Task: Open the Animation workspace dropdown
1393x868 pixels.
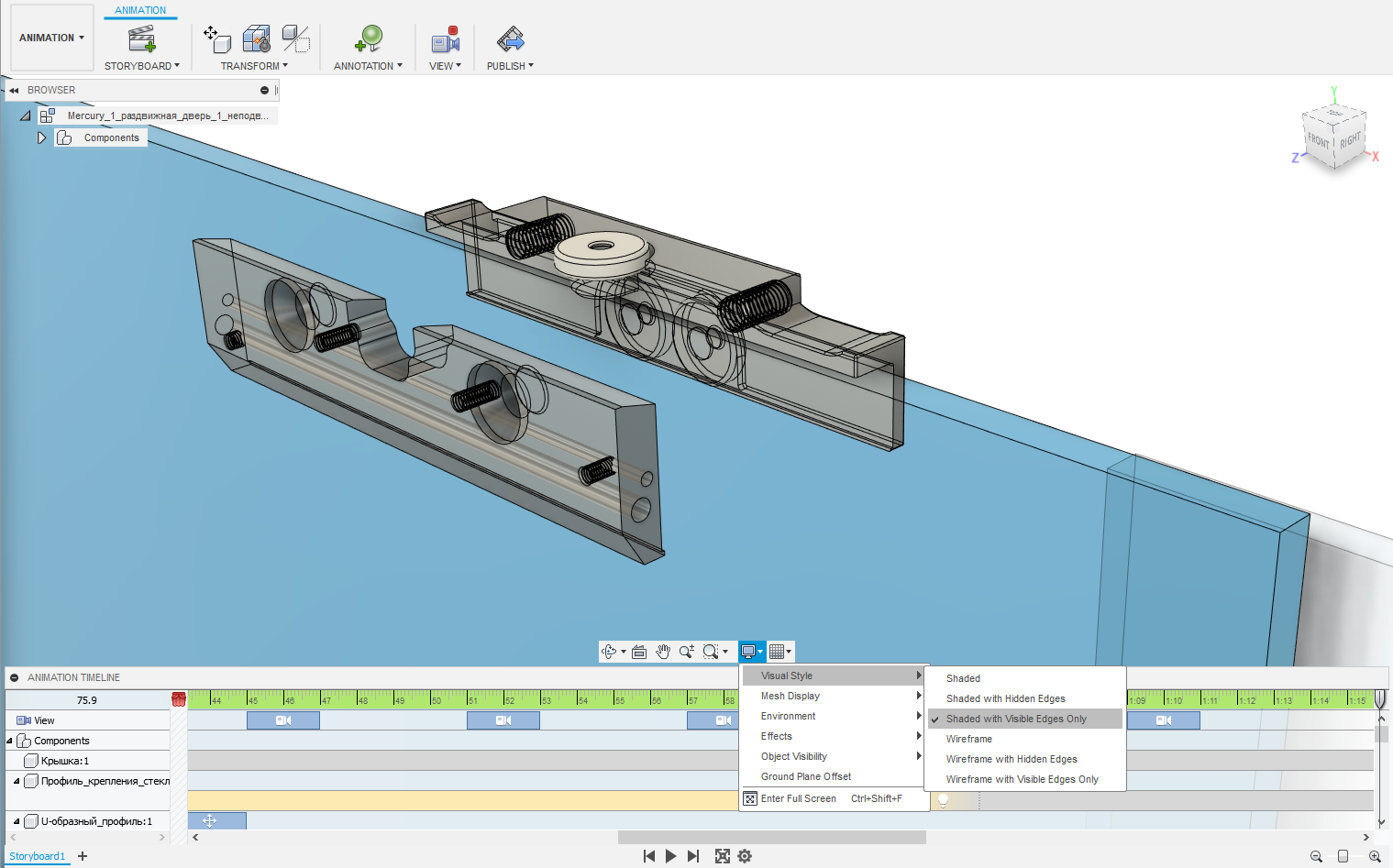Action: pyautogui.click(x=51, y=38)
